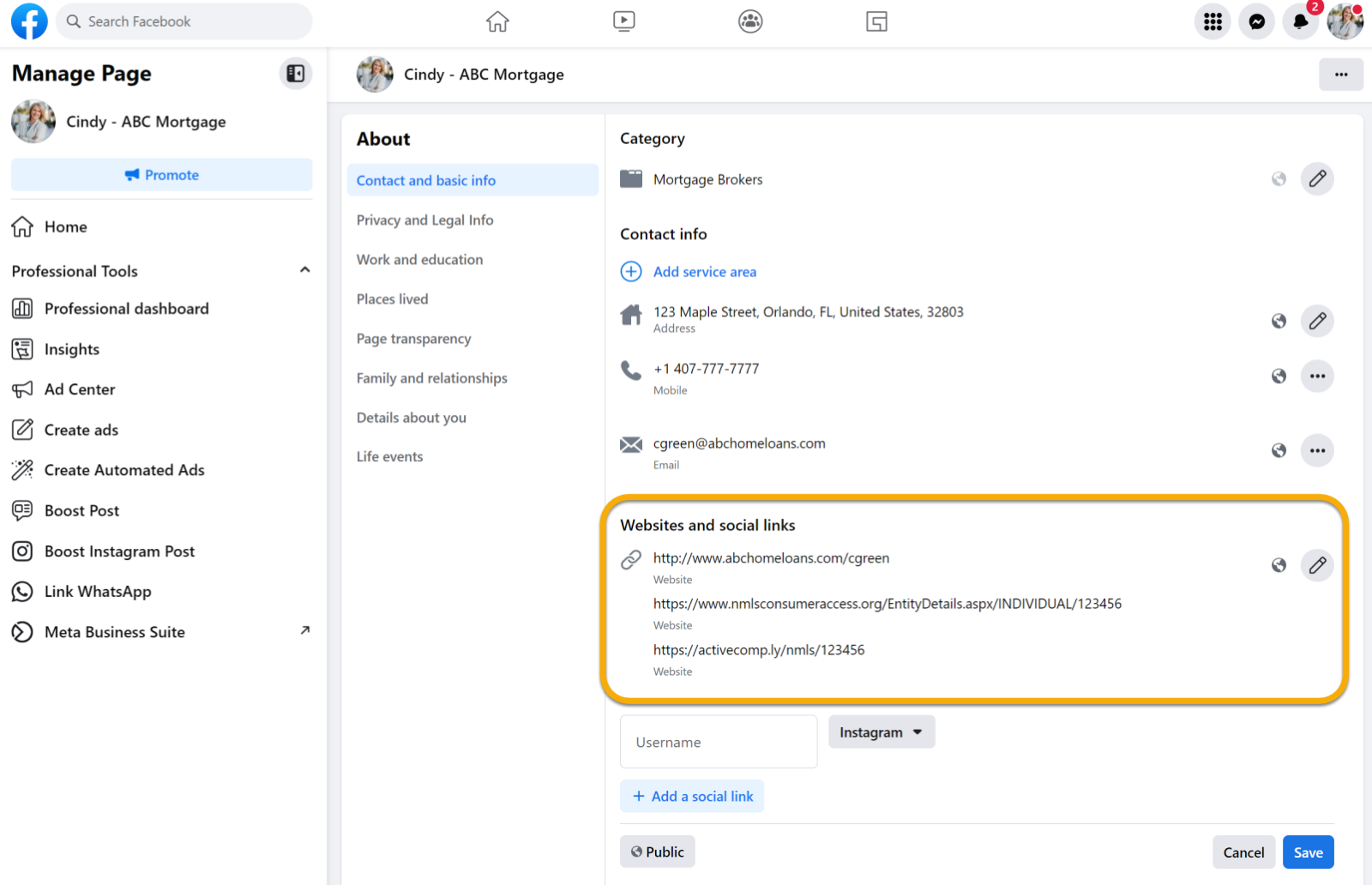Click the page options three-dot button
Image resolution: width=1372 pixels, height=885 pixels.
pyautogui.click(x=1341, y=75)
